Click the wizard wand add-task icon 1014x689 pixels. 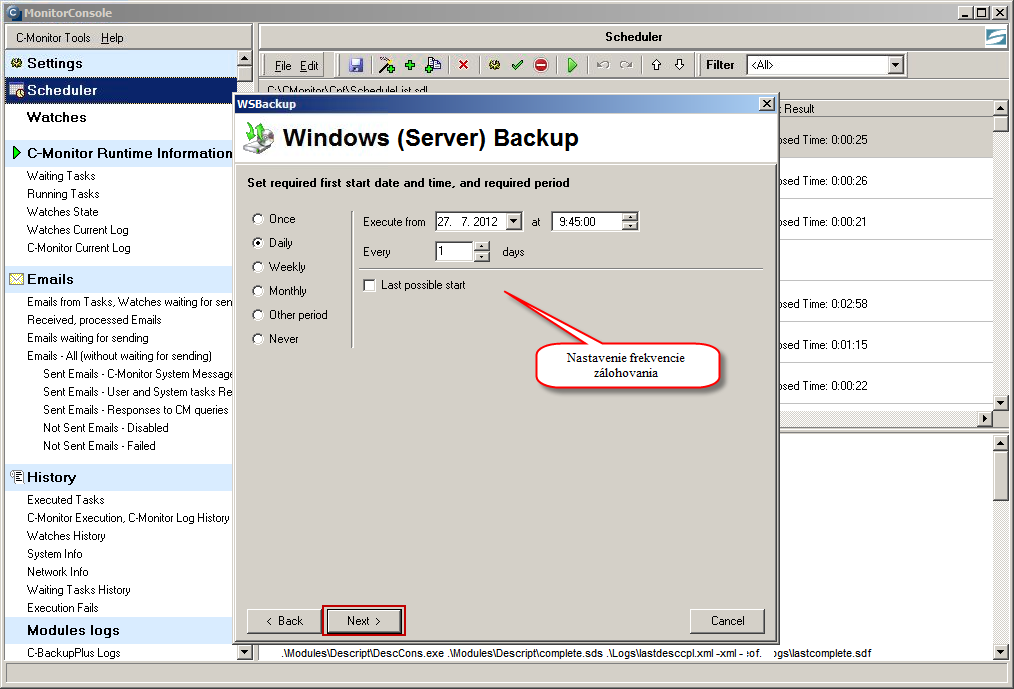click(387, 65)
